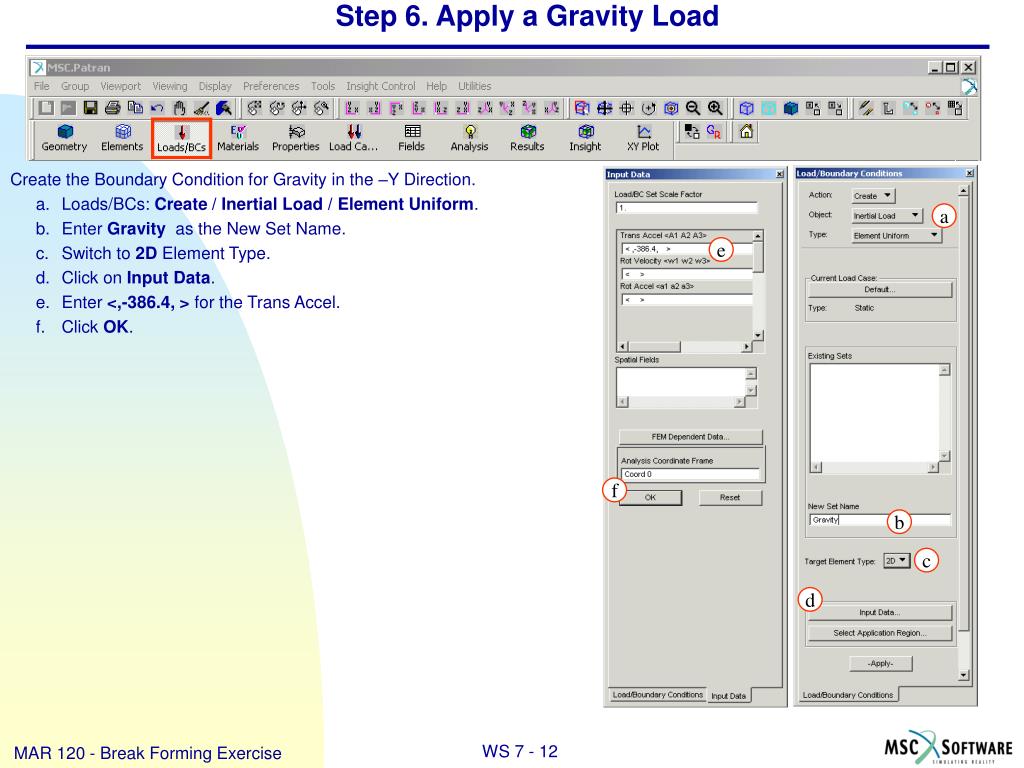Image resolution: width=1024 pixels, height=768 pixels.
Task: Switch to the Input Data bottom tab
Action: coord(728,696)
